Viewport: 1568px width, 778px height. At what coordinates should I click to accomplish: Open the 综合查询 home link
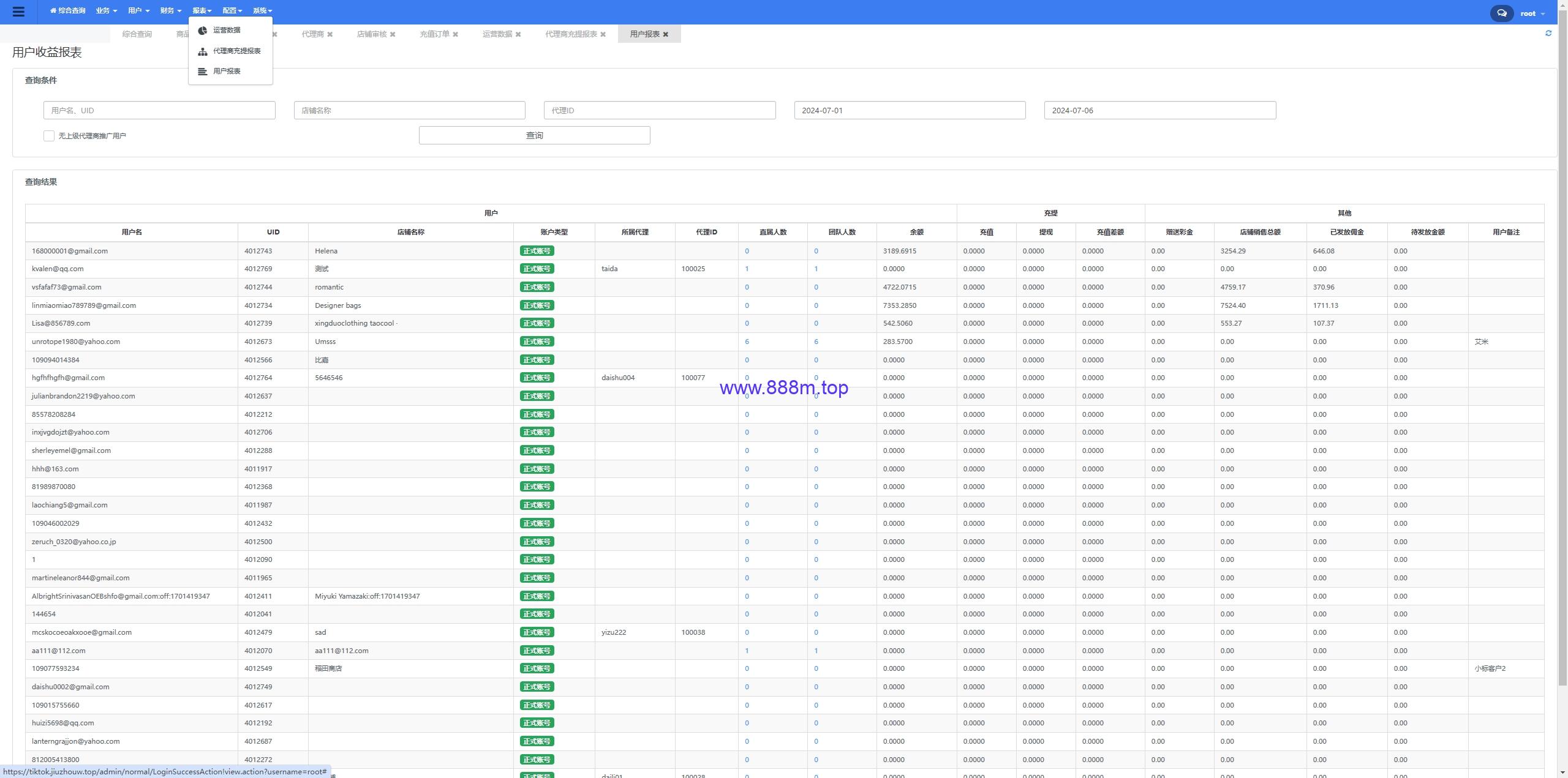tap(67, 10)
